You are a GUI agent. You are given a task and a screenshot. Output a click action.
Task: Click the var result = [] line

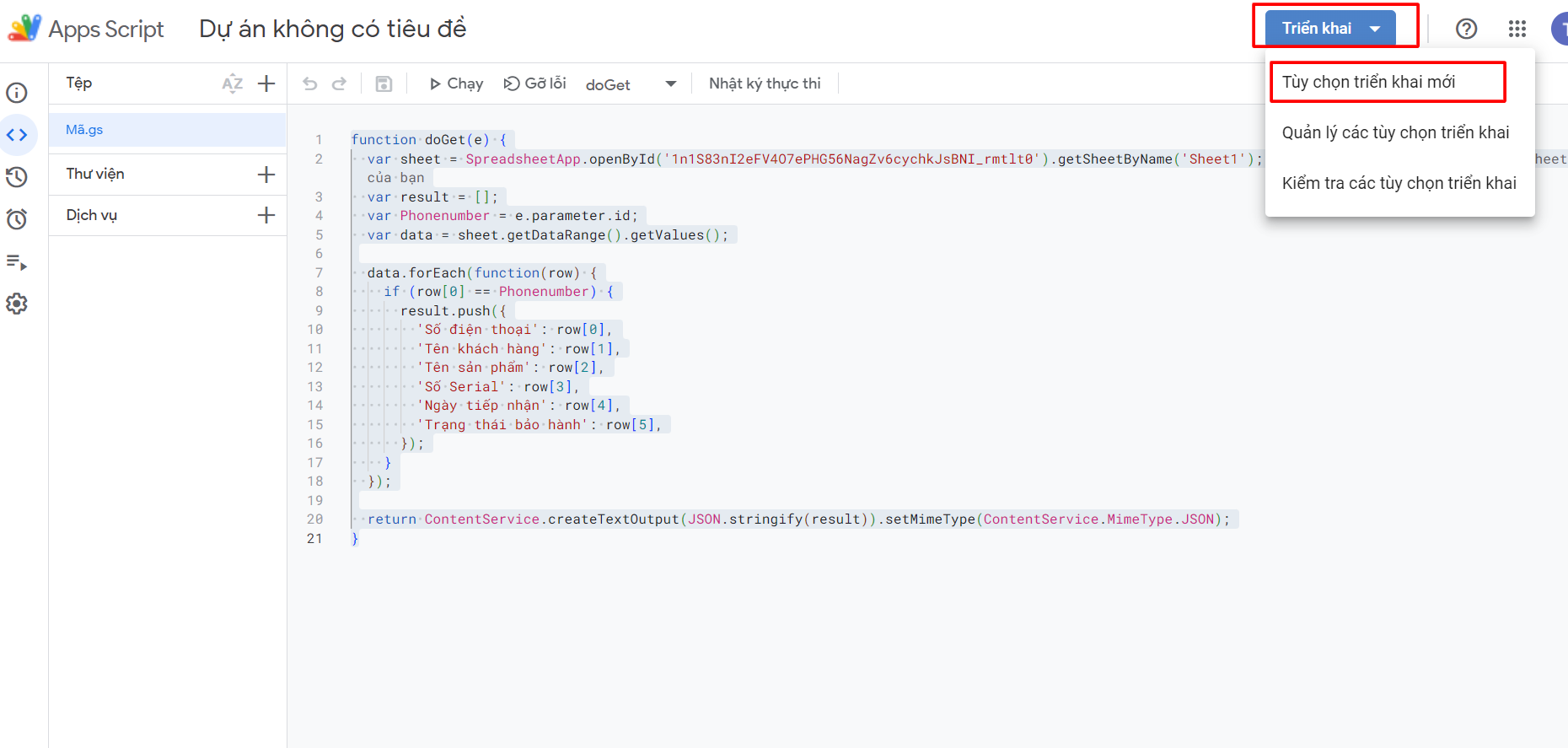pos(432,197)
